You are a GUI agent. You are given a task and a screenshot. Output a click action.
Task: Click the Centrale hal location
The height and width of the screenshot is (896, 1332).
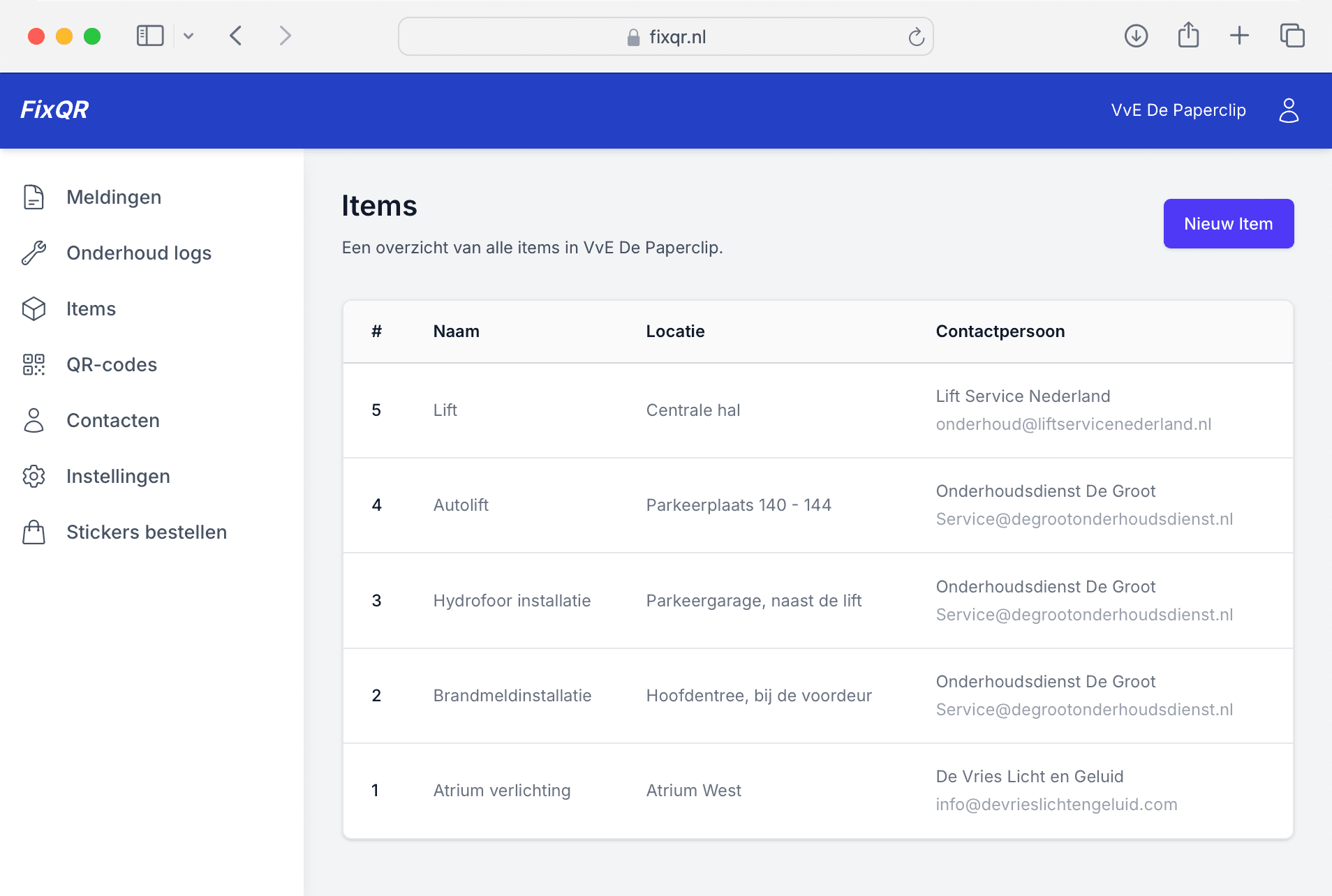point(693,410)
